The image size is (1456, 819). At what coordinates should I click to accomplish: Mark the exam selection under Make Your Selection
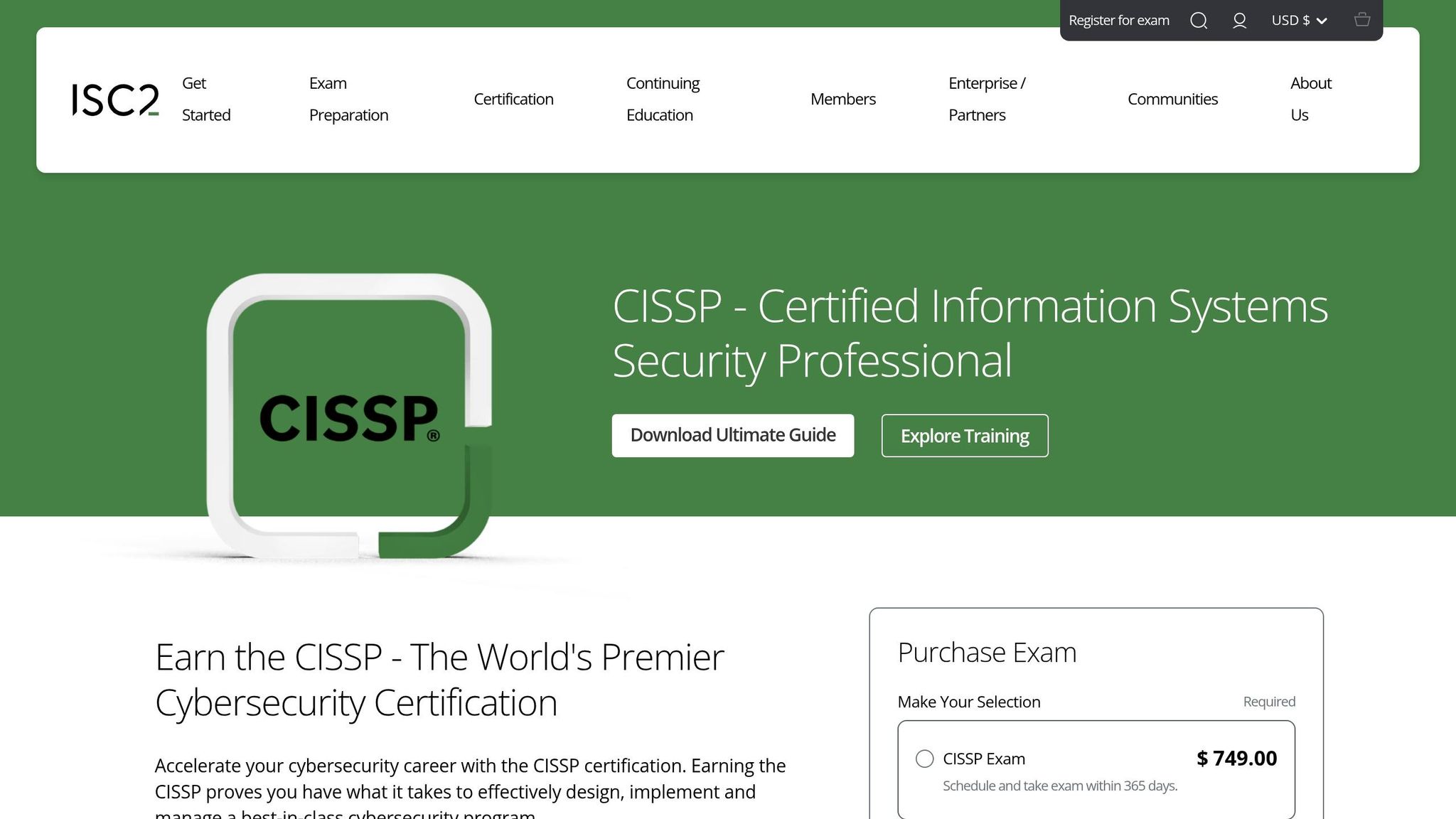point(925,759)
